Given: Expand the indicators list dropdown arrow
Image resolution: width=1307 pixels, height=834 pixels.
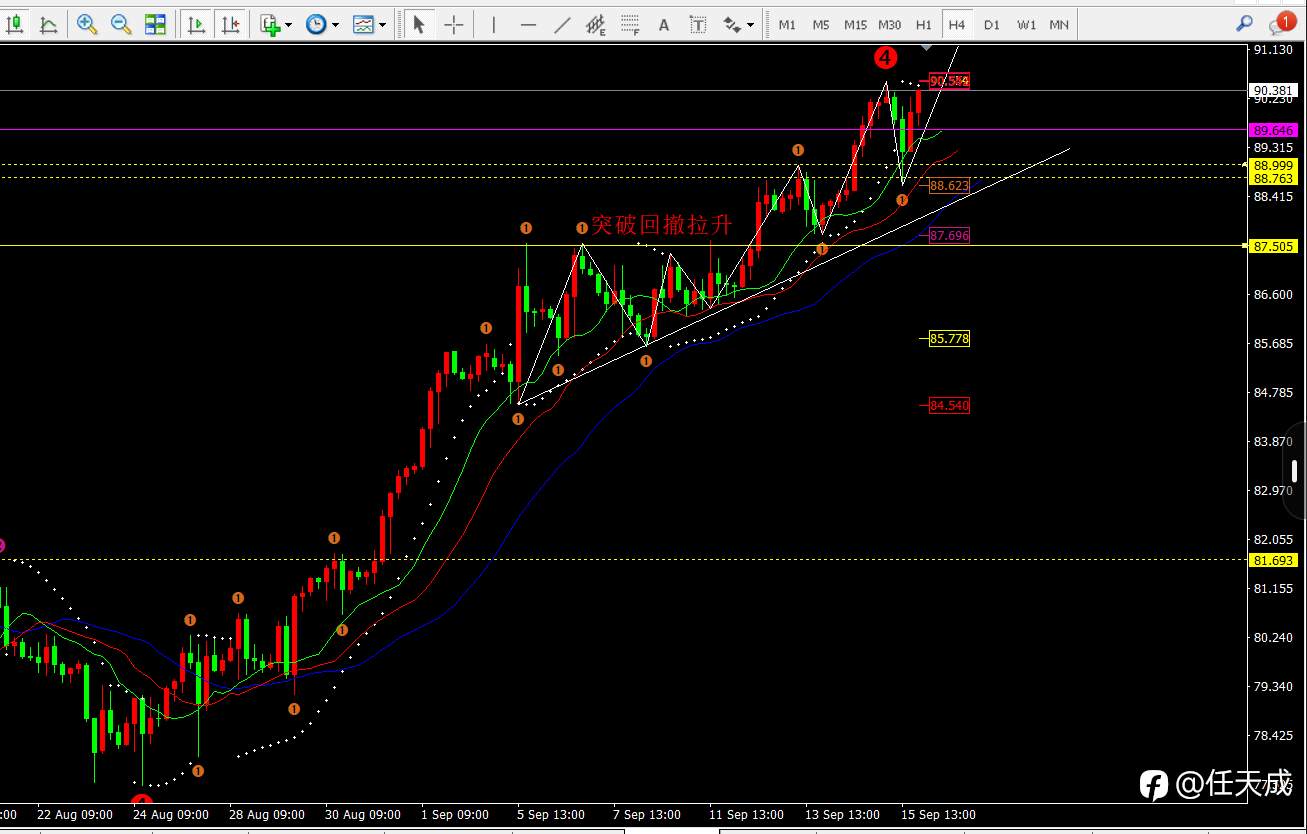Looking at the screenshot, I should click(x=289, y=25).
